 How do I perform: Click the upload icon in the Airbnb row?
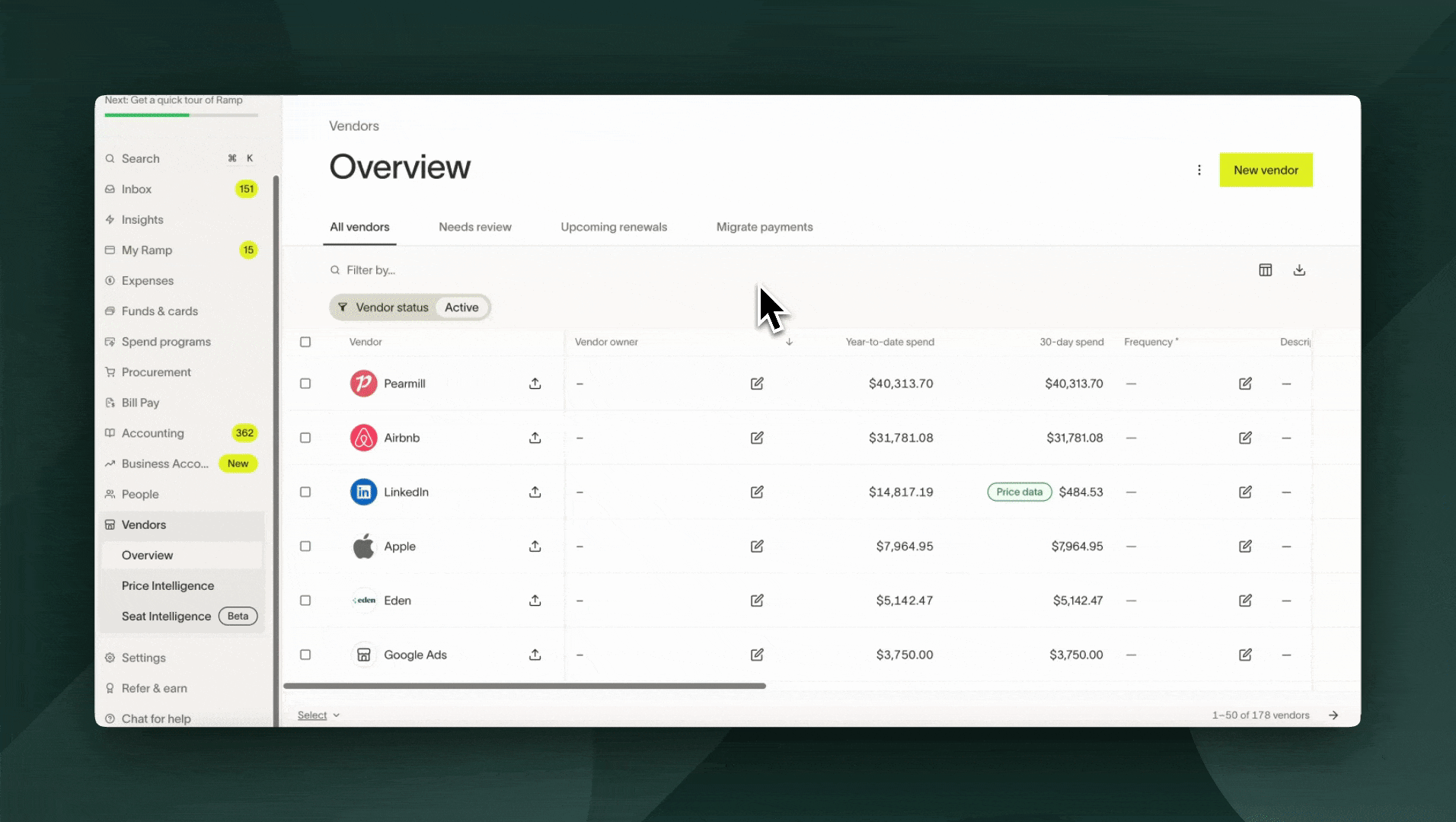tap(535, 438)
